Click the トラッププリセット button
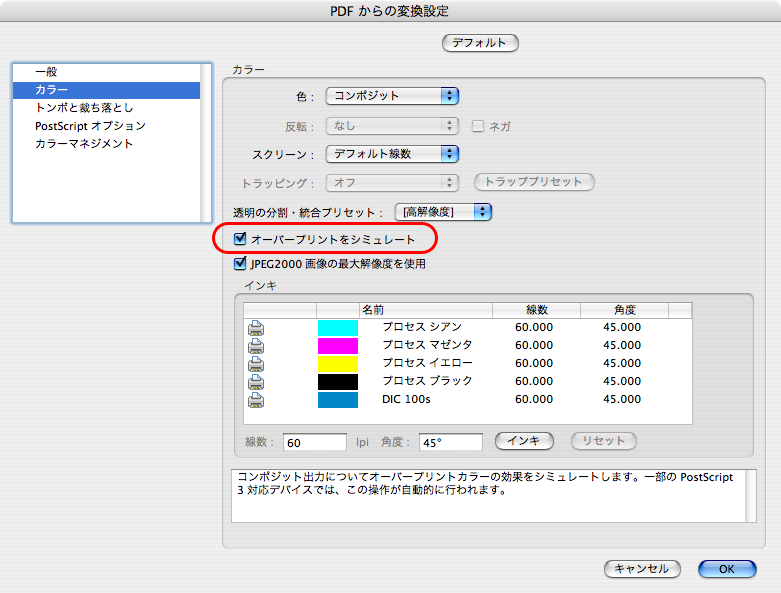The height and width of the screenshot is (593, 781). (534, 182)
